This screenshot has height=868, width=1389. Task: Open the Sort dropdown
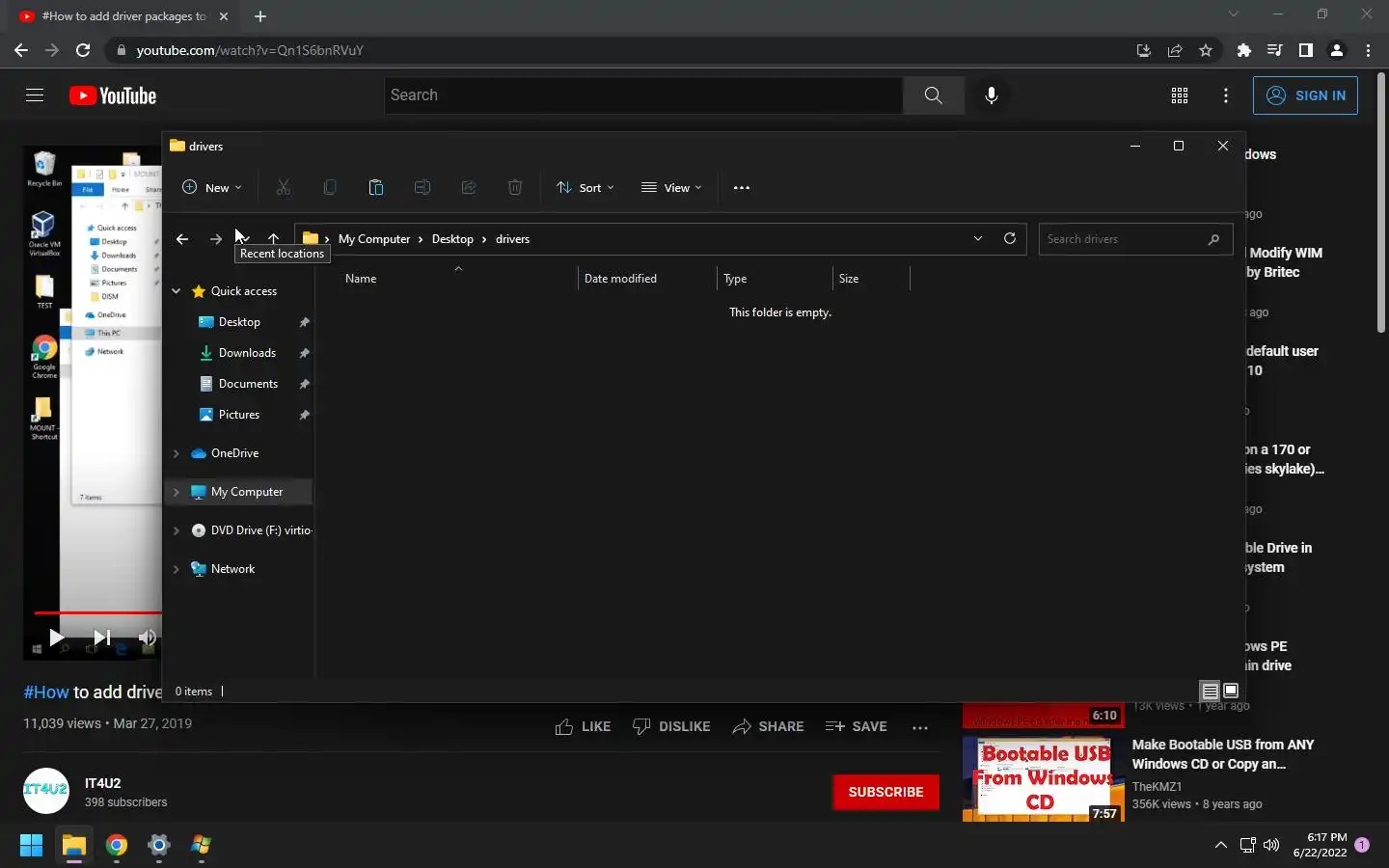point(586,187)
